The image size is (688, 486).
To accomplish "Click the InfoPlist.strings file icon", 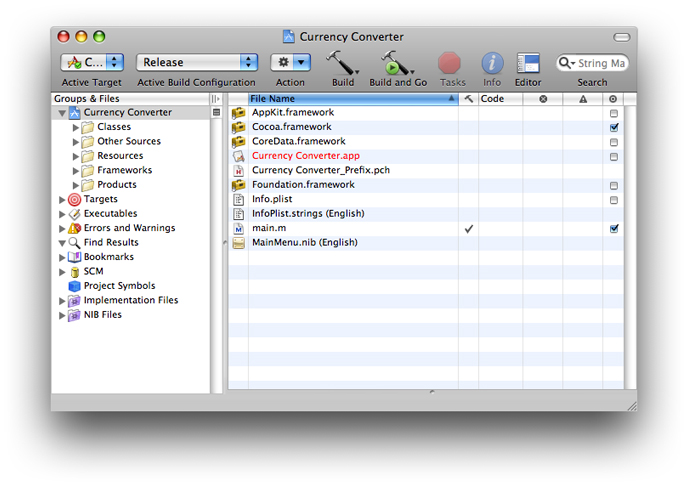I will coord(239,214).
